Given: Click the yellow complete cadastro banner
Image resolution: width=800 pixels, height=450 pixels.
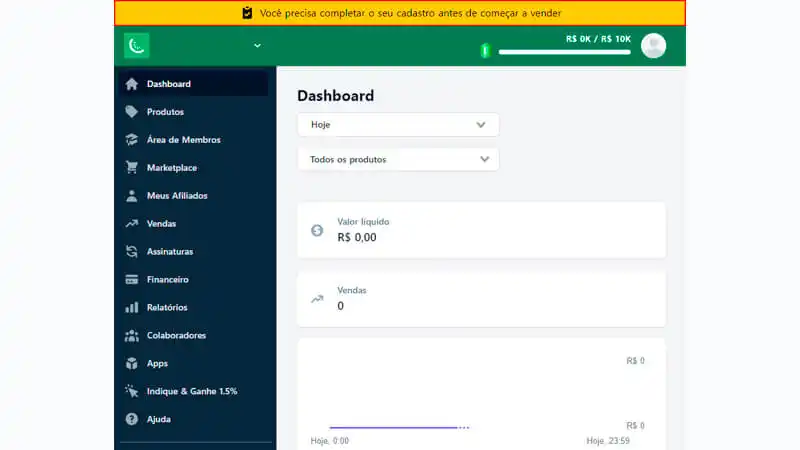Looking at the screenshot, I should (x=400, y=13).
